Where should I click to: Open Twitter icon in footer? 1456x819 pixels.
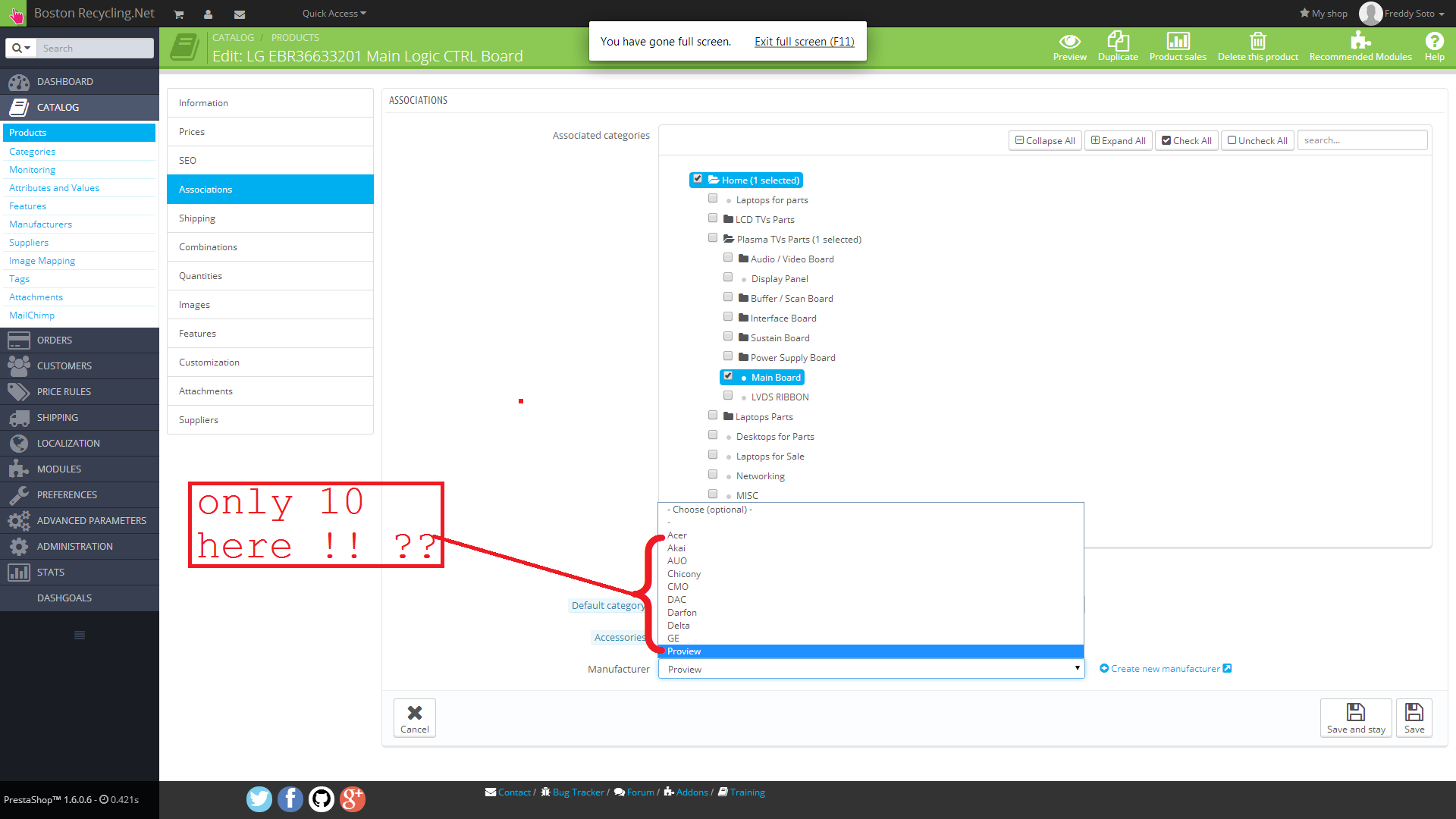click(x=259, y=799)
